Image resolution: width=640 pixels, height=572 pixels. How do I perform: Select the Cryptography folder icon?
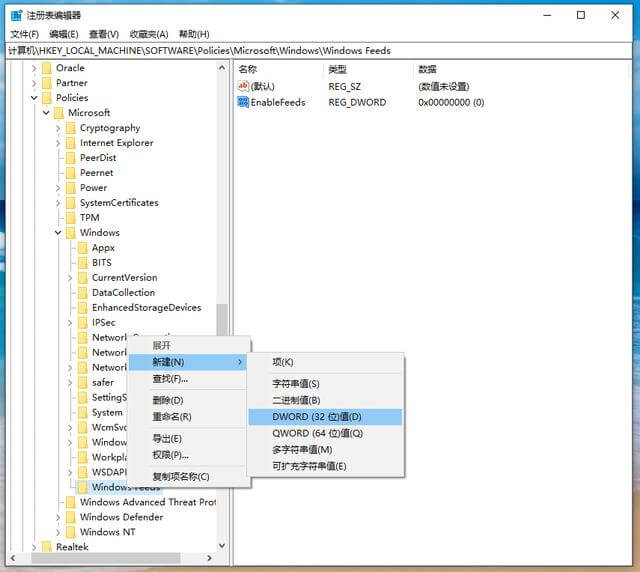pyautogui.click(x=70, y=128)
